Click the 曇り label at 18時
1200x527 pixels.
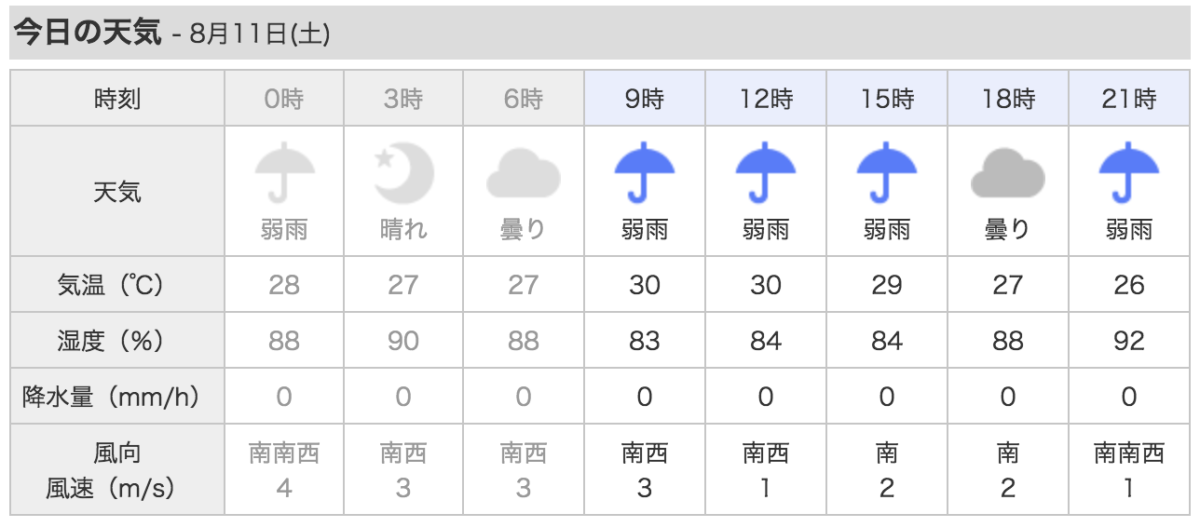(x=1007, y=230)
